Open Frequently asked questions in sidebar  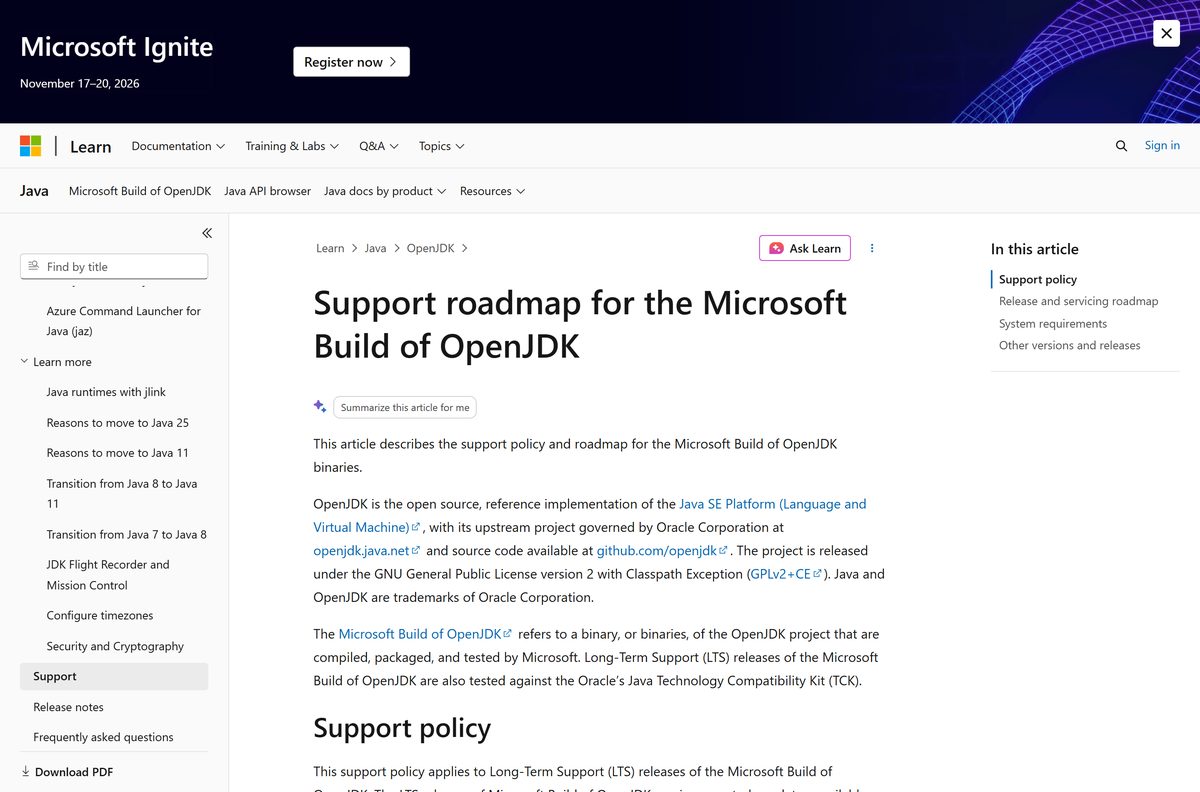[103, 737]
